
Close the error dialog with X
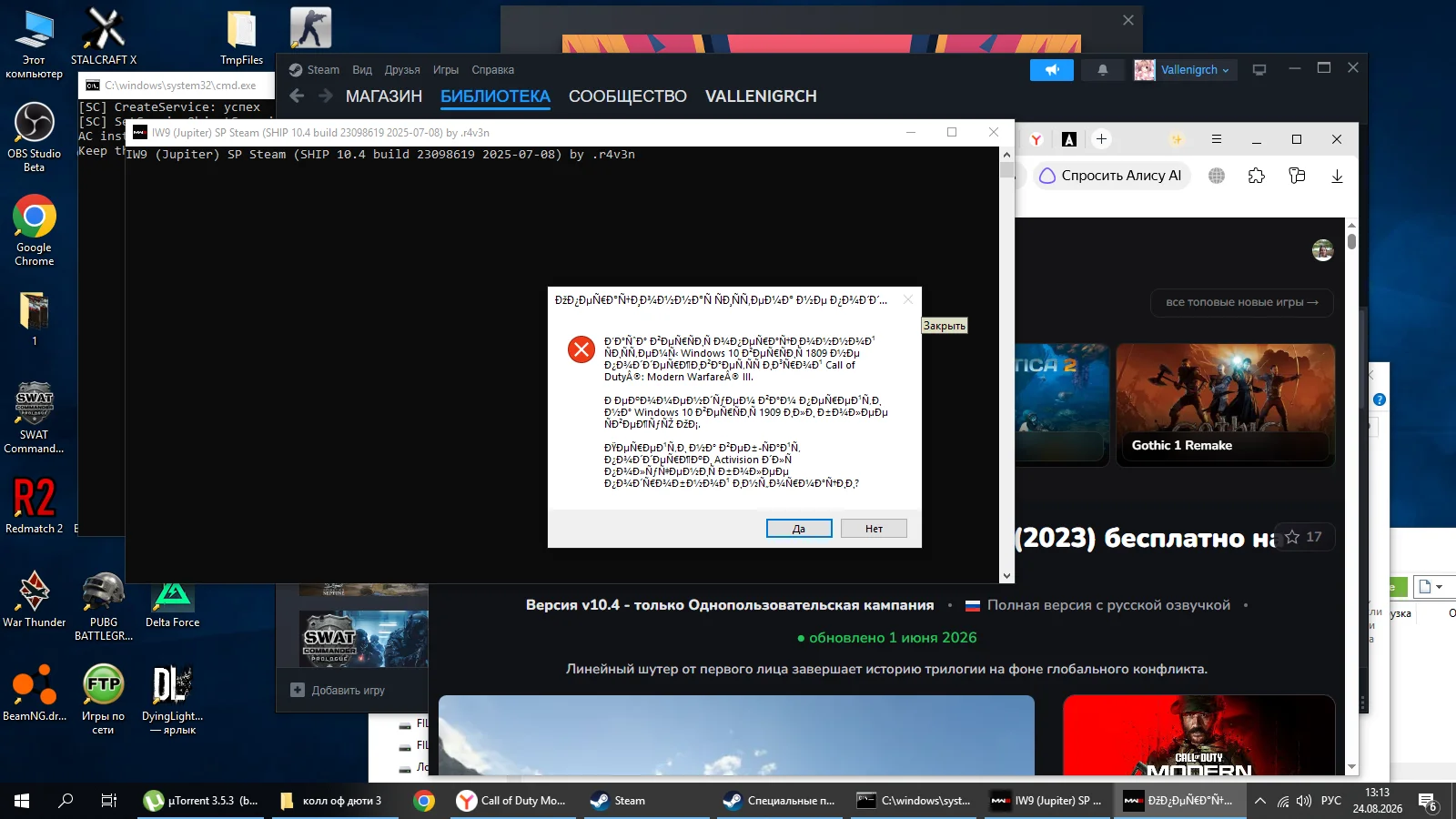click(907, 299)
